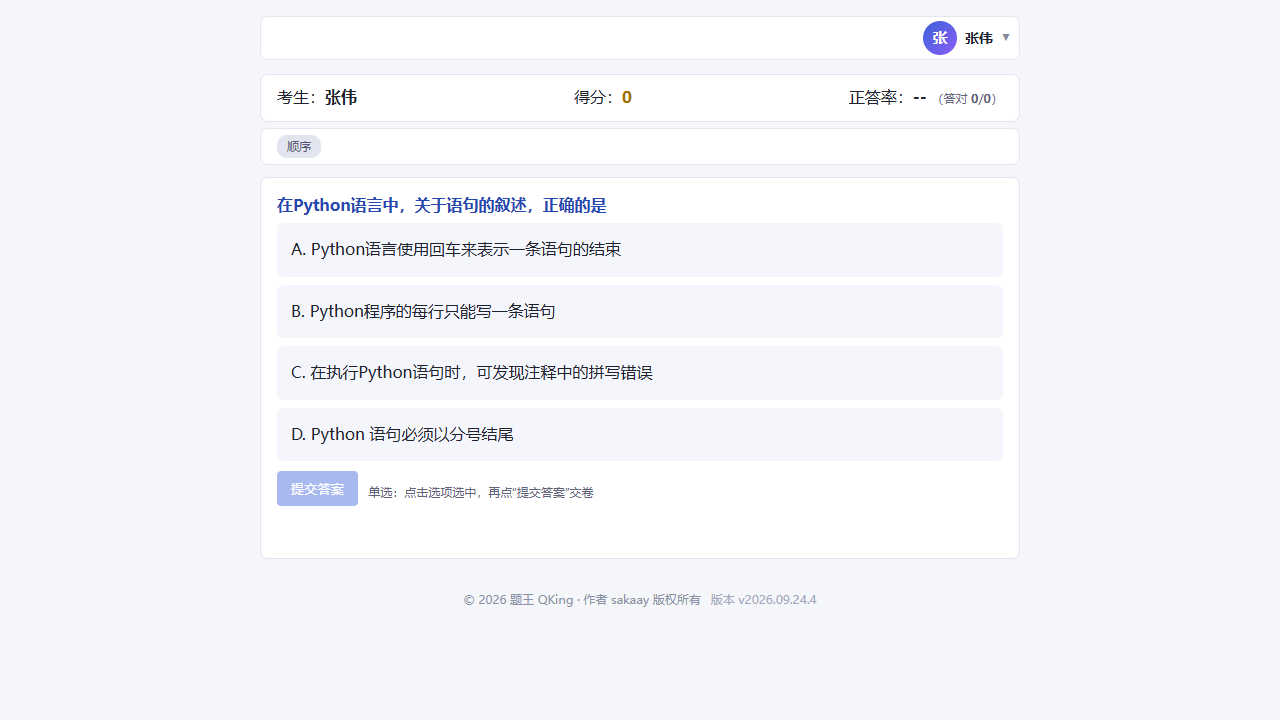Click the 答对 0/0 count text
1280x720 pixels.
click(x=967, y=99)
